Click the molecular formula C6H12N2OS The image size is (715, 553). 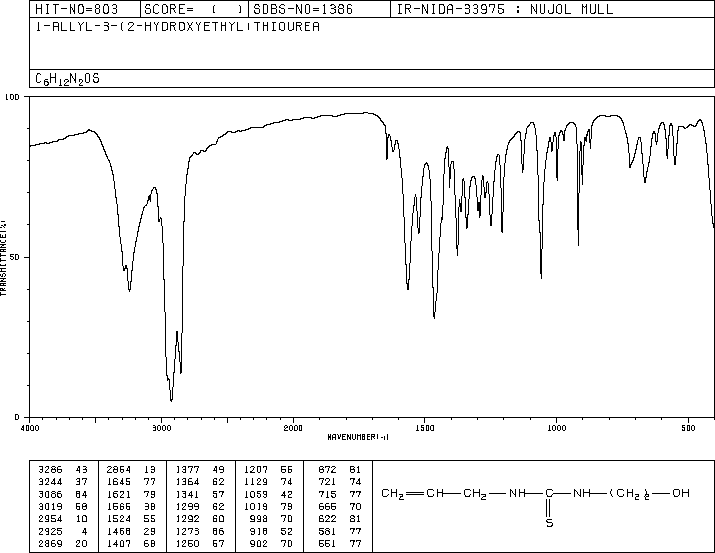(67, 79)
